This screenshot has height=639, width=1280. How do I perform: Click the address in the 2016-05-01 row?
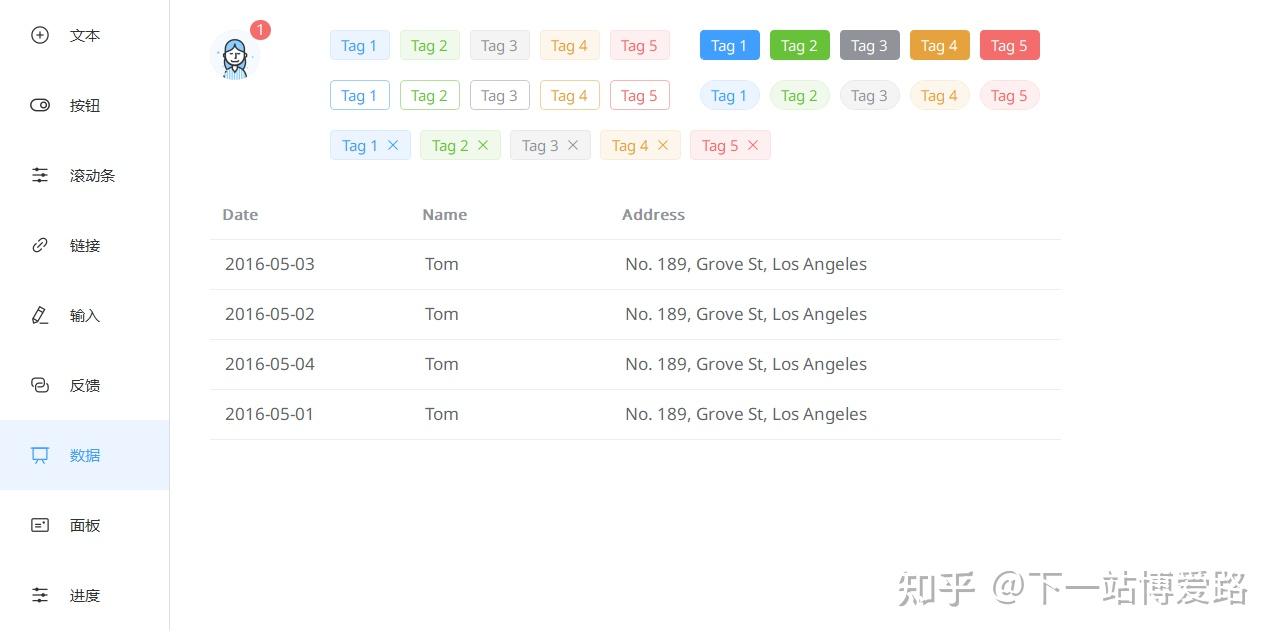[x=746, y=414]
